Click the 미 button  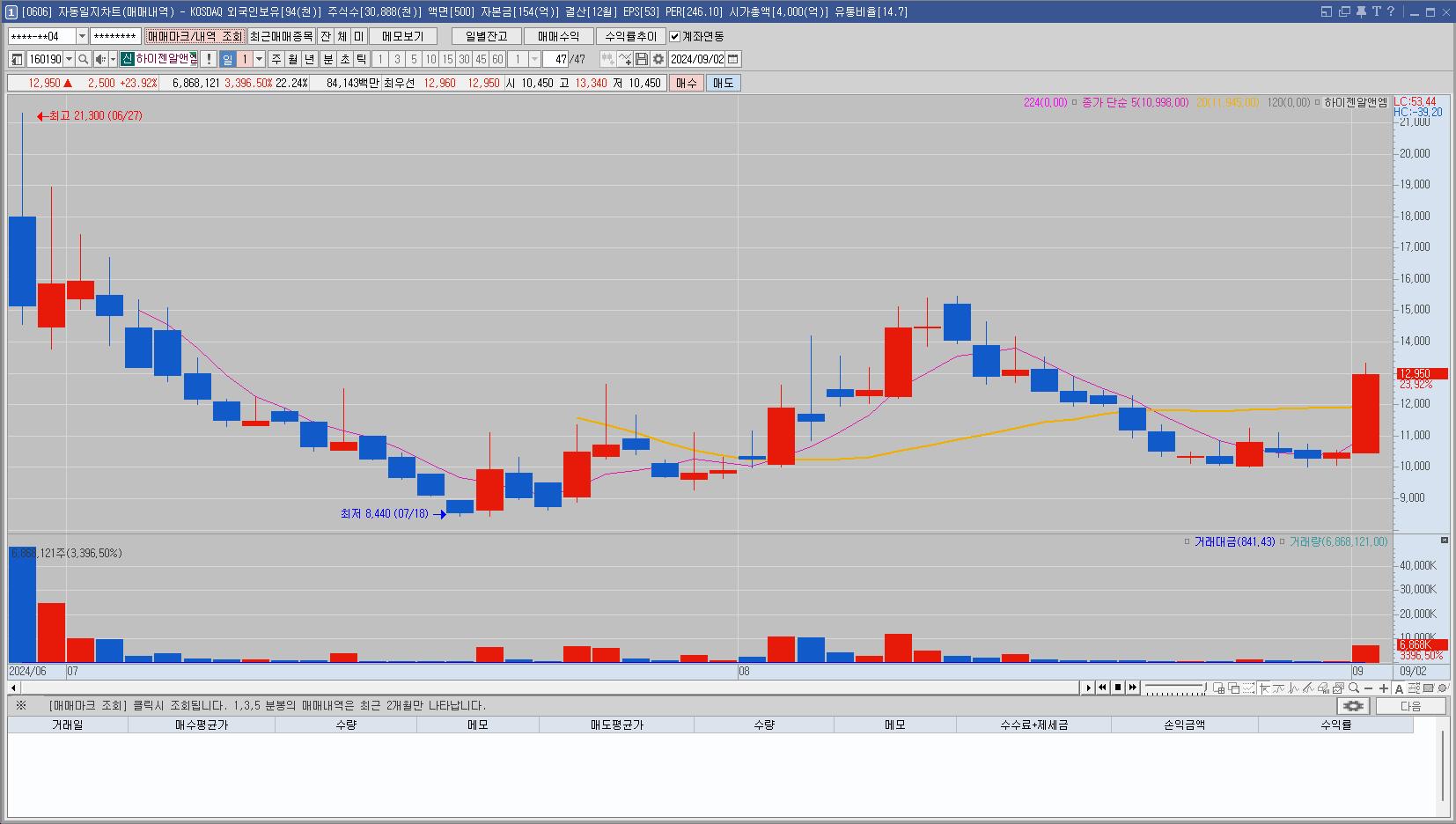point(359,36)
